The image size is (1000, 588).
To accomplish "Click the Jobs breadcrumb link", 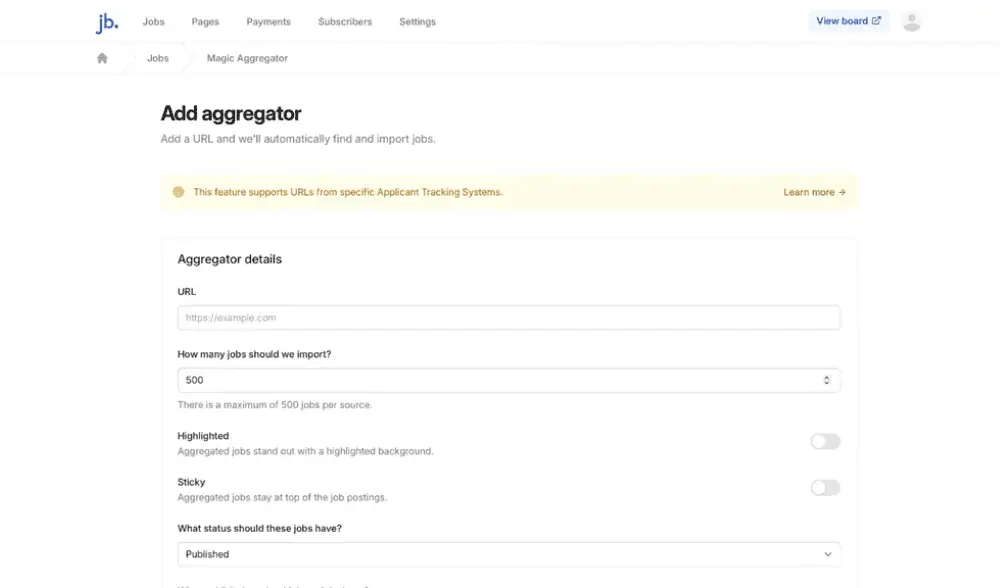I will (158, 58).
